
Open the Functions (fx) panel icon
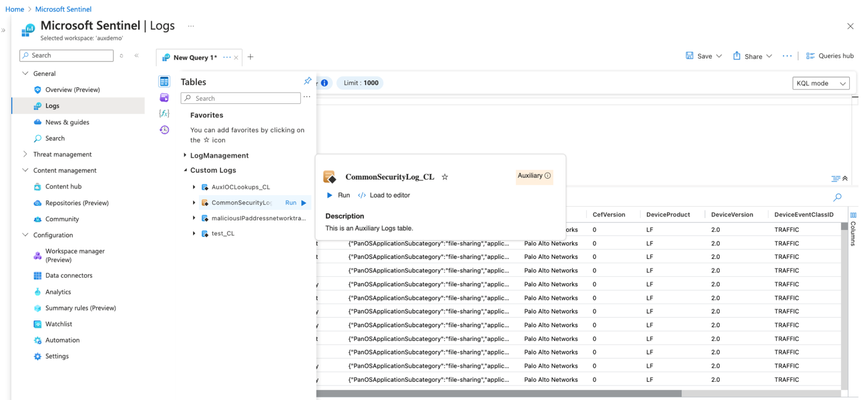[164, 113]
